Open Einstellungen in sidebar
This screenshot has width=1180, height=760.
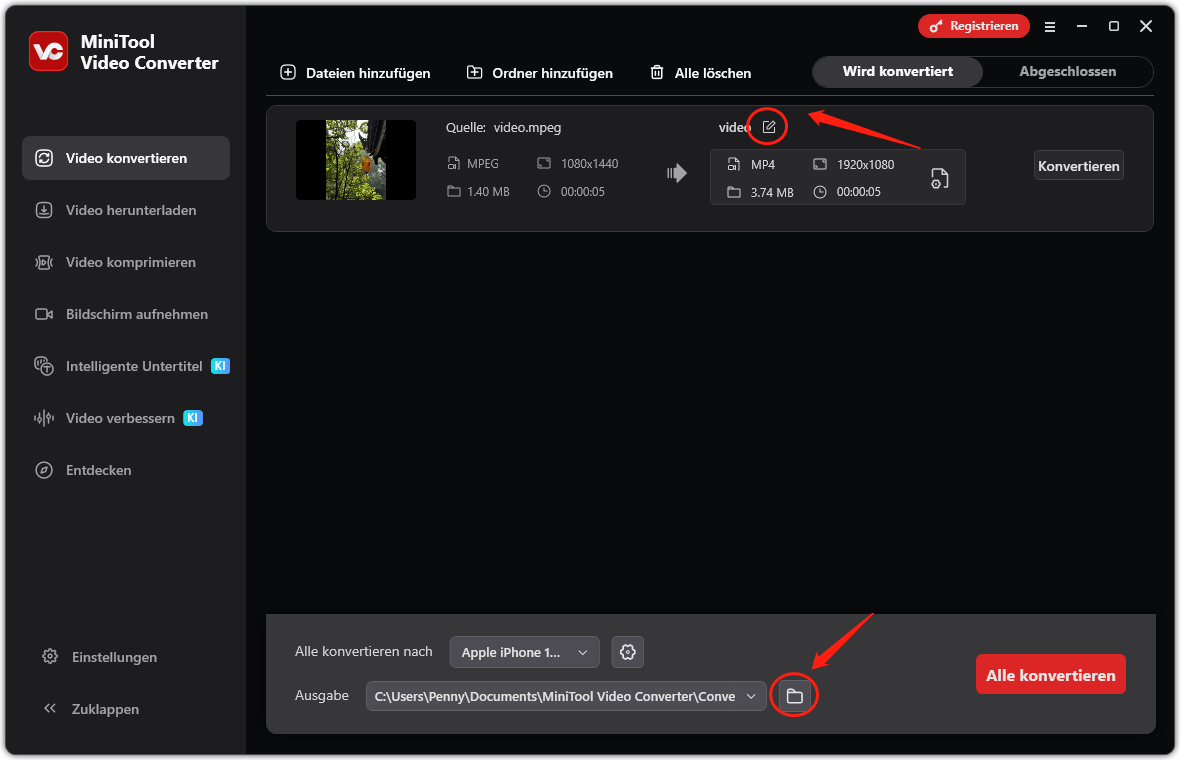[99, 657]
